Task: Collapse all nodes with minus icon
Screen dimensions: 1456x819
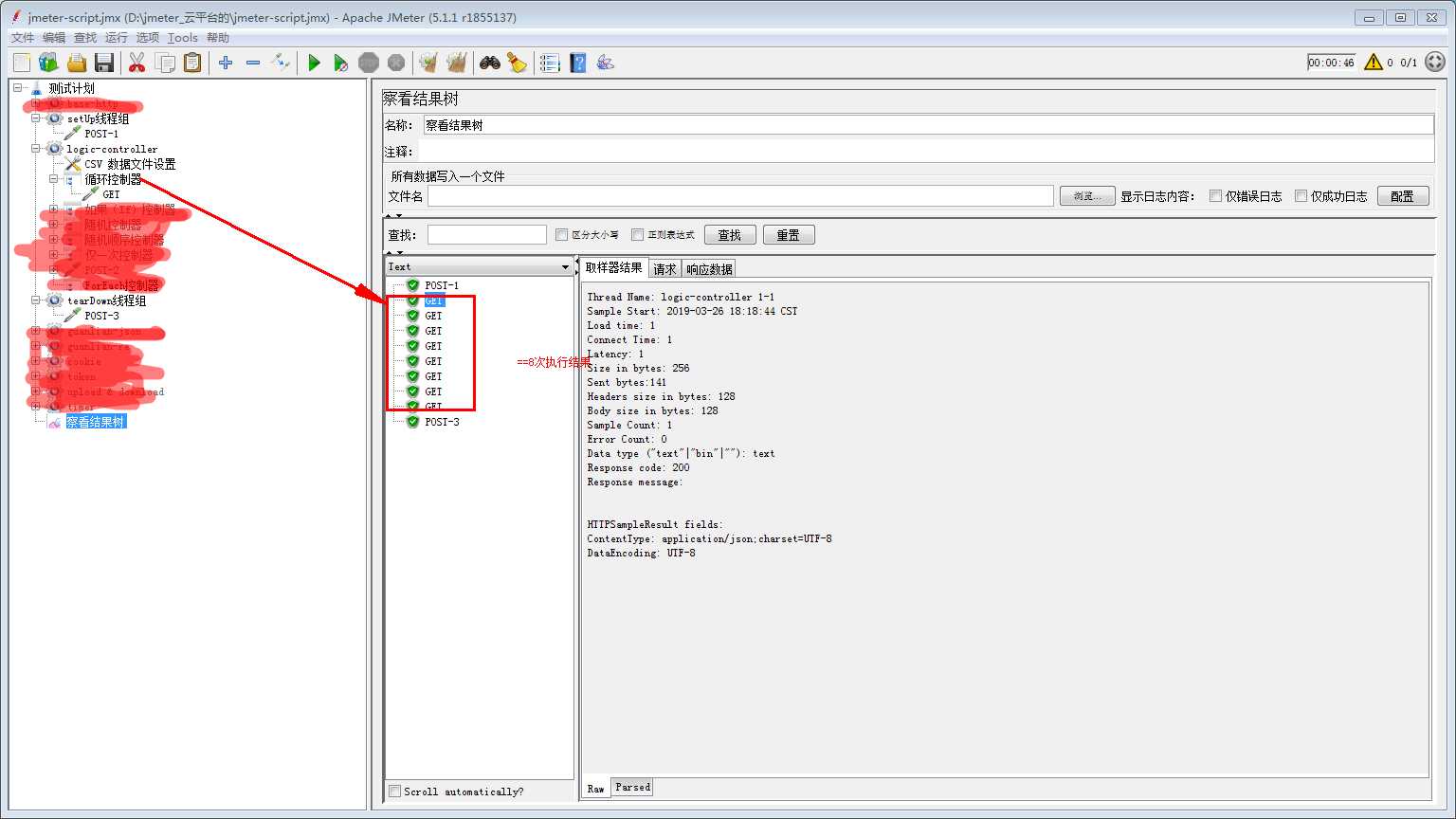Action: click(253, 63)
